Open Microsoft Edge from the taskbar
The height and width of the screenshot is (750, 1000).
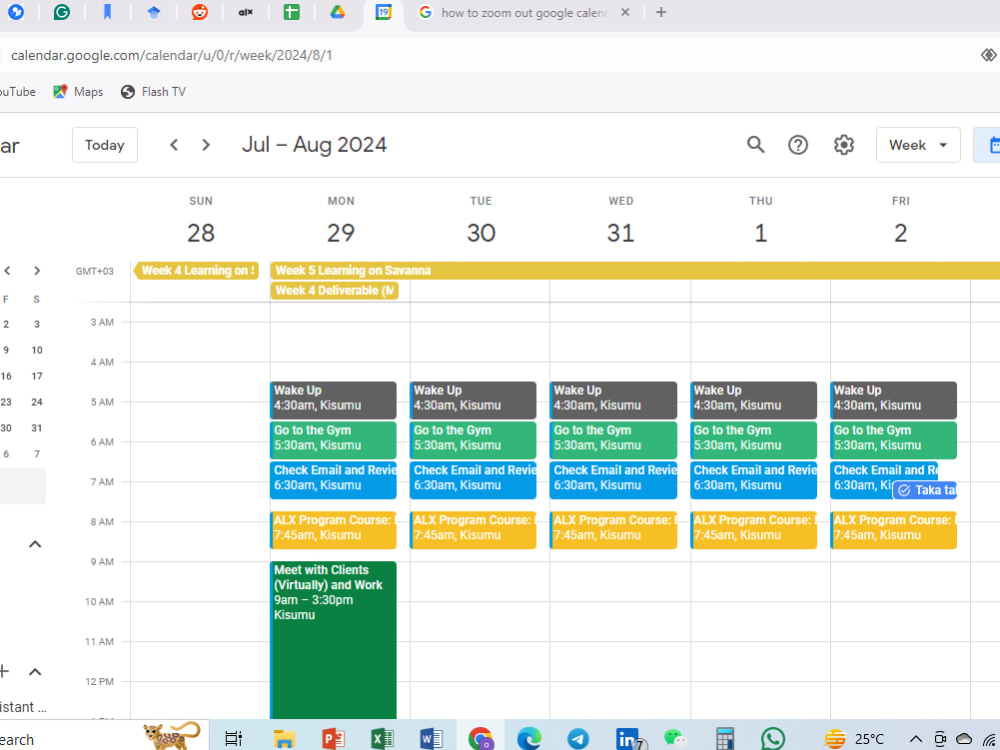(x=529, y=739)
